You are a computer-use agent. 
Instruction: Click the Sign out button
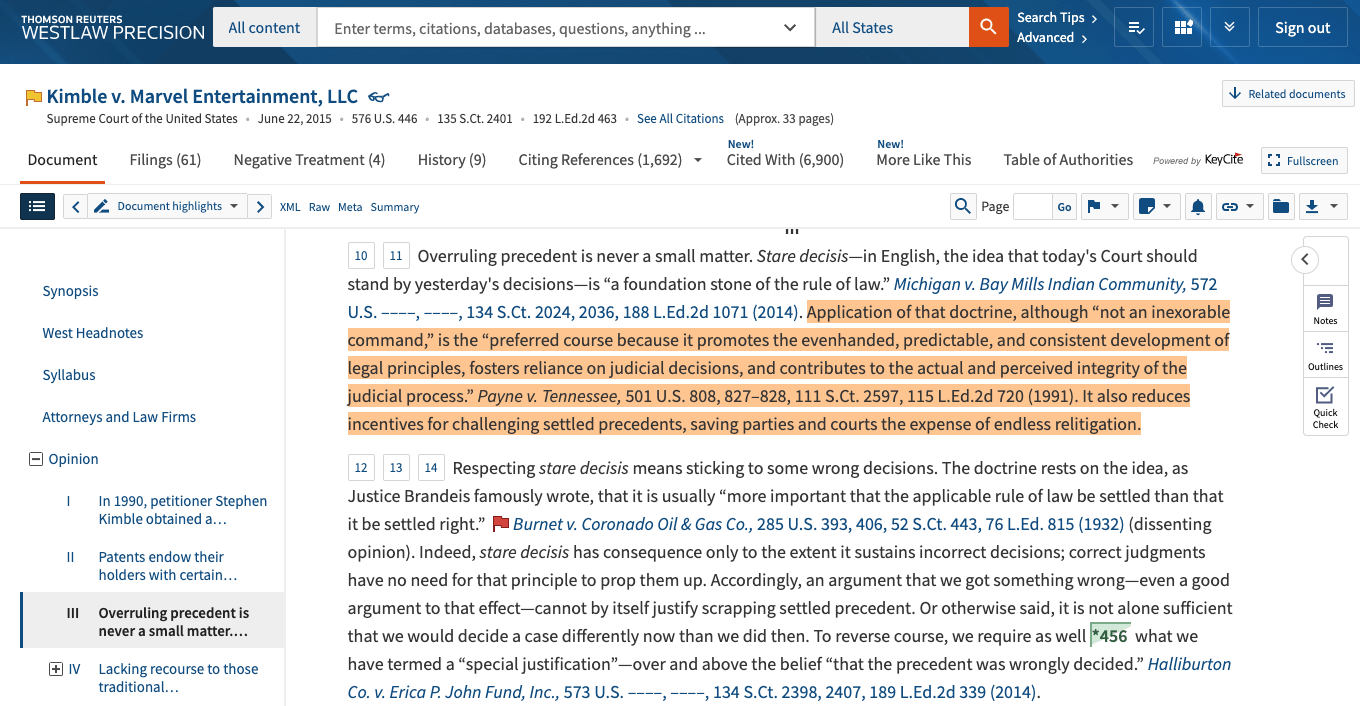[x=1302, y=28]
